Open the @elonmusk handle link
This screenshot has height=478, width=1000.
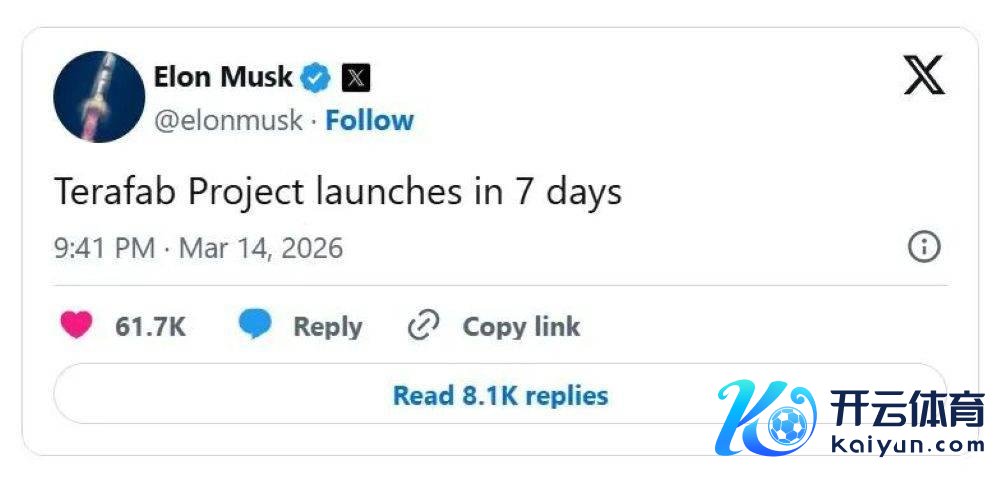pyautogui.click(x=228, y=121)
